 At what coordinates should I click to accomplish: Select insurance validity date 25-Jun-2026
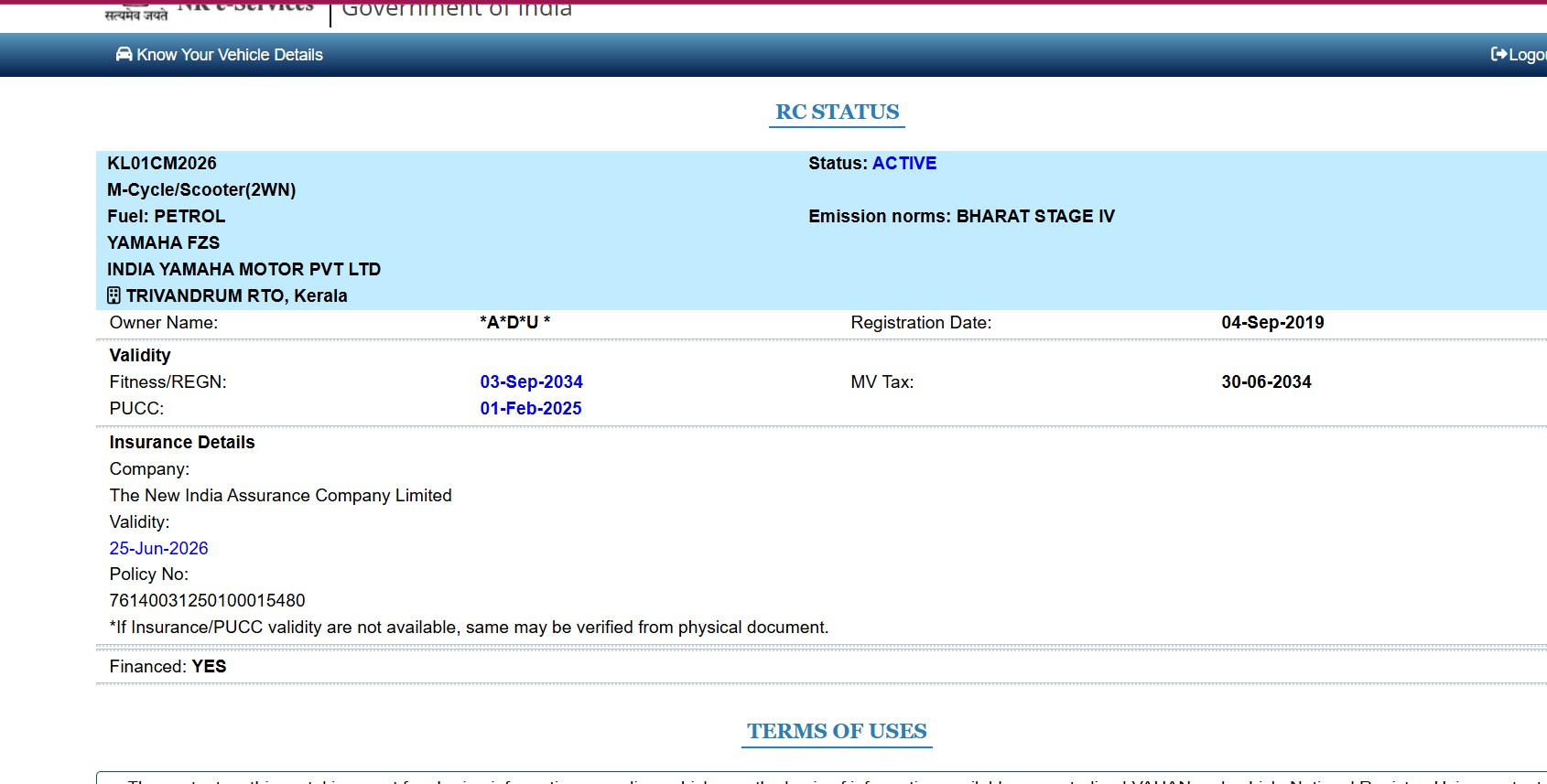pyautogui.click(x=159, y=548)
